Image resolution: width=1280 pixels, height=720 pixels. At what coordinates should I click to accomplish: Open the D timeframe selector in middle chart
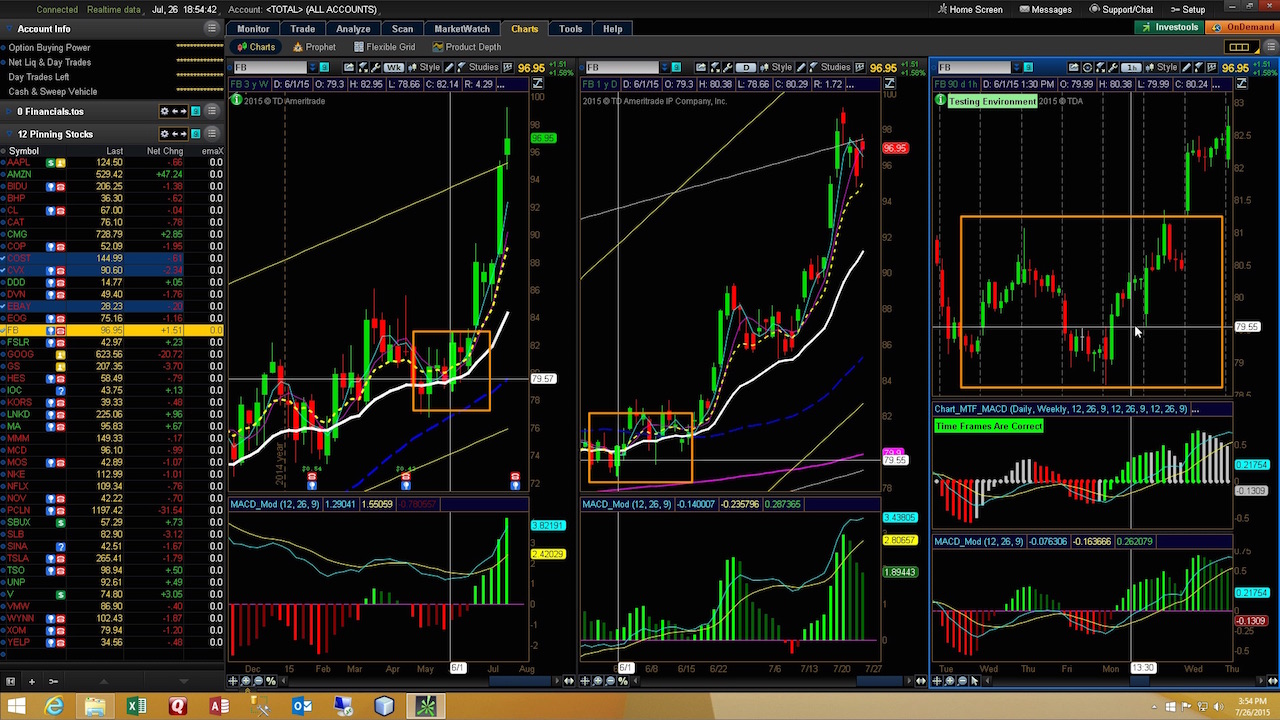pyautogui.click(x=746, y=68)
